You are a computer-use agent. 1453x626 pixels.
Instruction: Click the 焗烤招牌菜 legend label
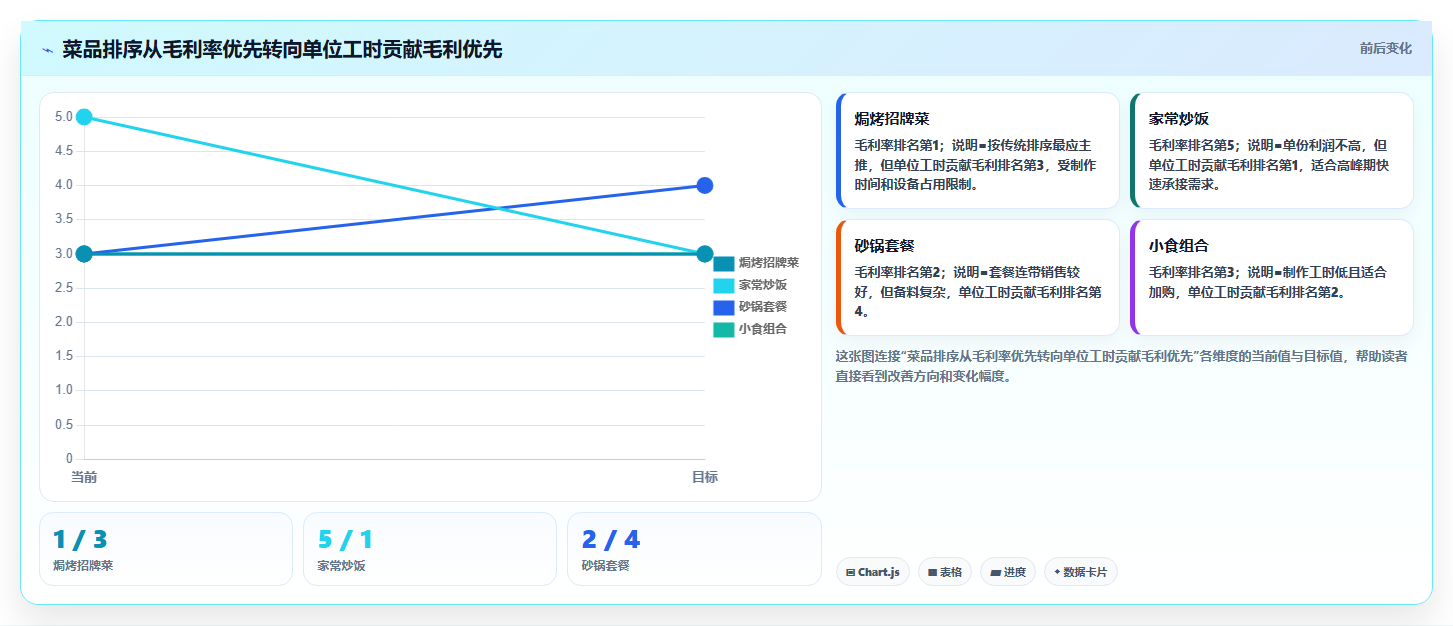coord(768,263)
